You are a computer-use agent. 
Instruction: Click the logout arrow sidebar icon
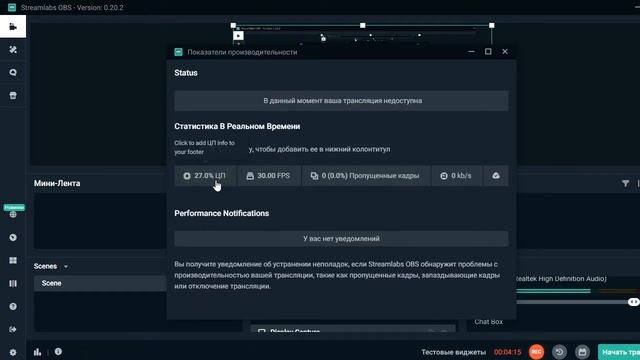[x=13, y=329]
